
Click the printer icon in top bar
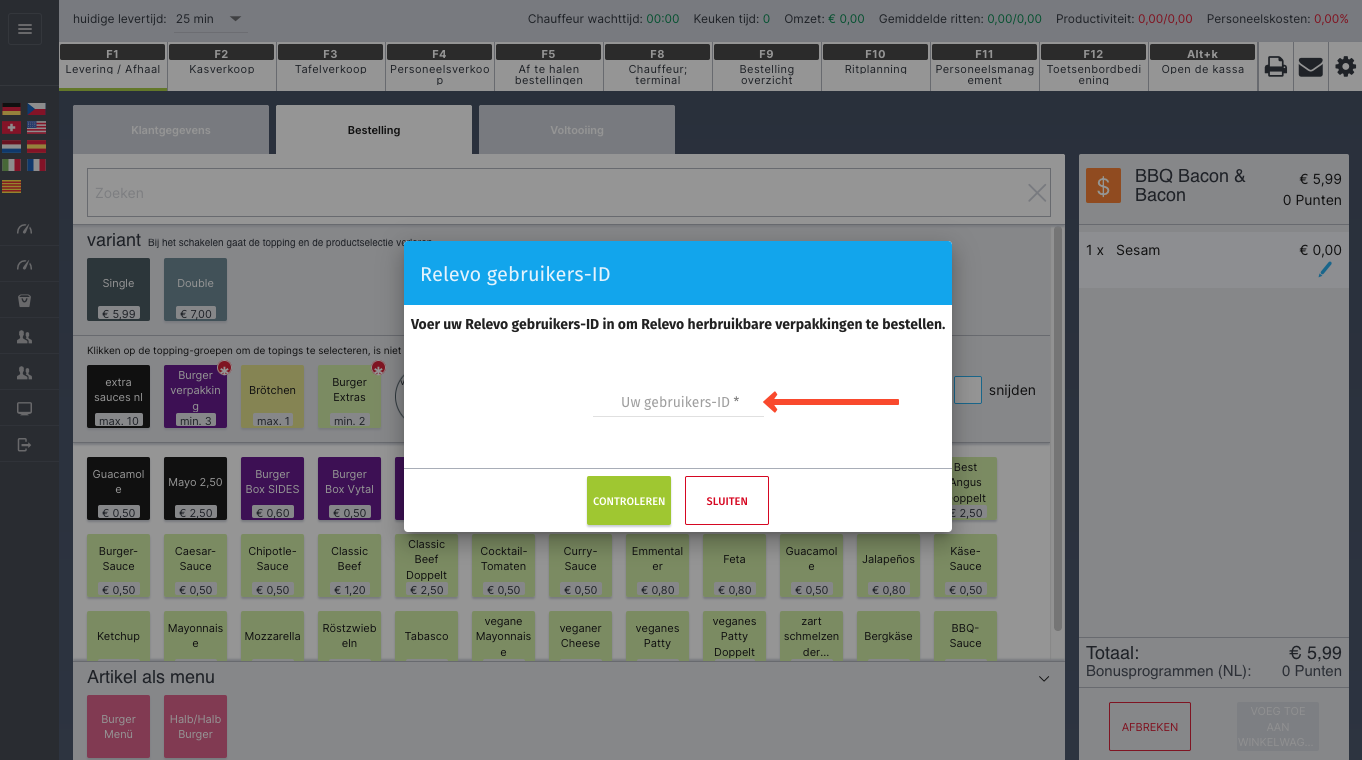[x=1275, y=67]
